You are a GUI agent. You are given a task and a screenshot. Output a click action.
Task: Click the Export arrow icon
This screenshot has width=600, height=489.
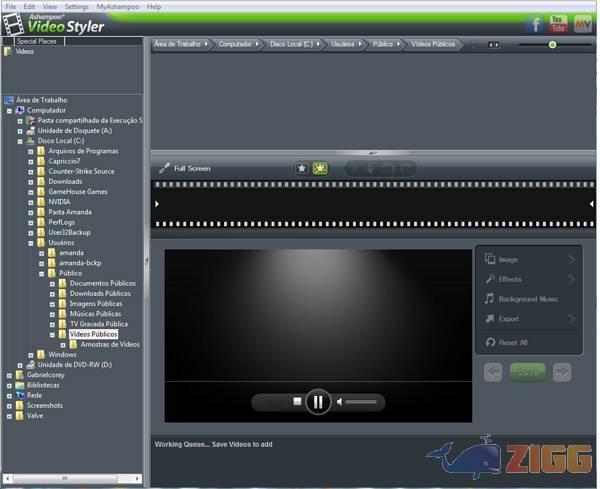(490, 318)
